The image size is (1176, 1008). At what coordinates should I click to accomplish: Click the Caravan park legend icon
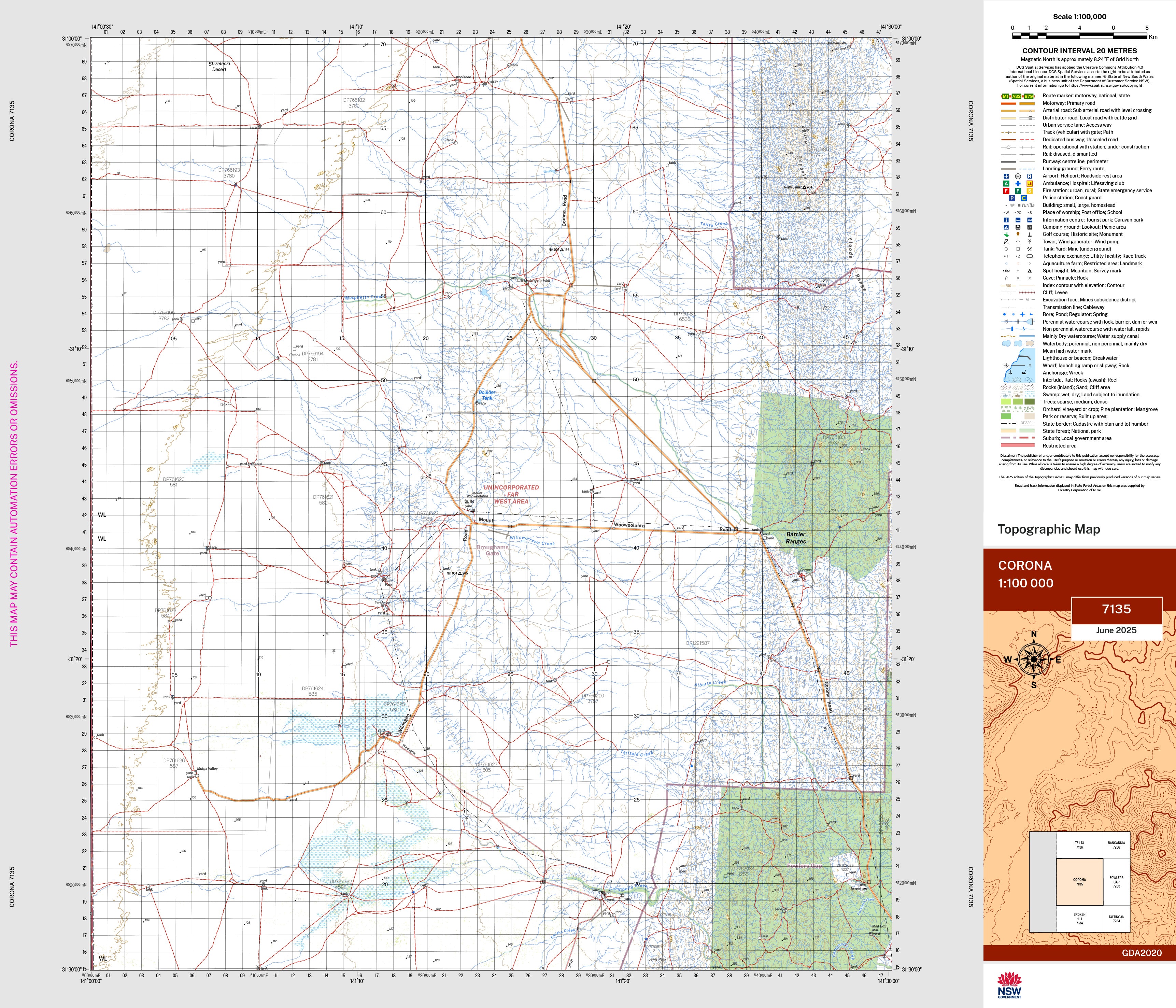[1030, 220]
